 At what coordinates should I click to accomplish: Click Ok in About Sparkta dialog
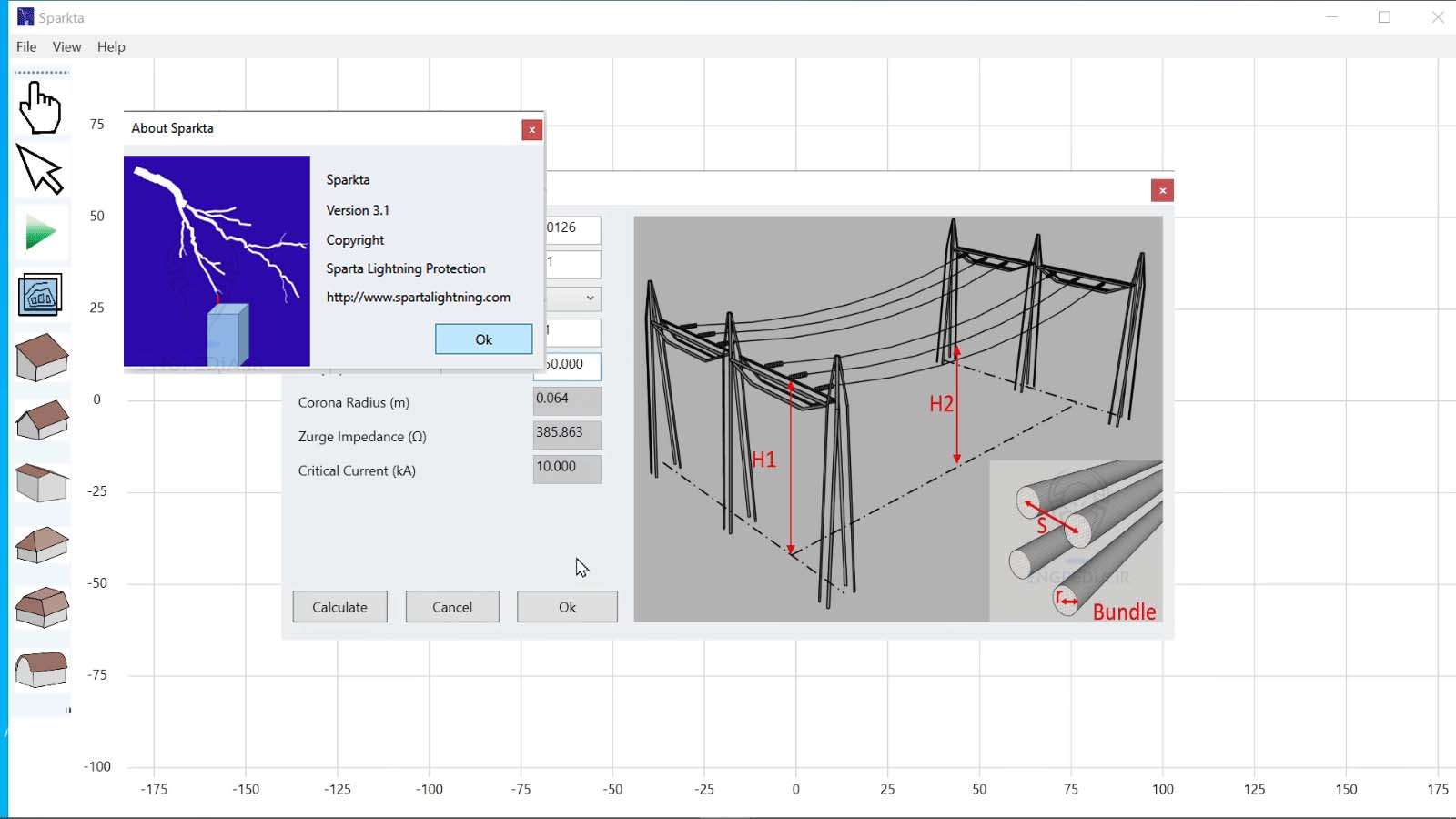click(x=483, y=339)
